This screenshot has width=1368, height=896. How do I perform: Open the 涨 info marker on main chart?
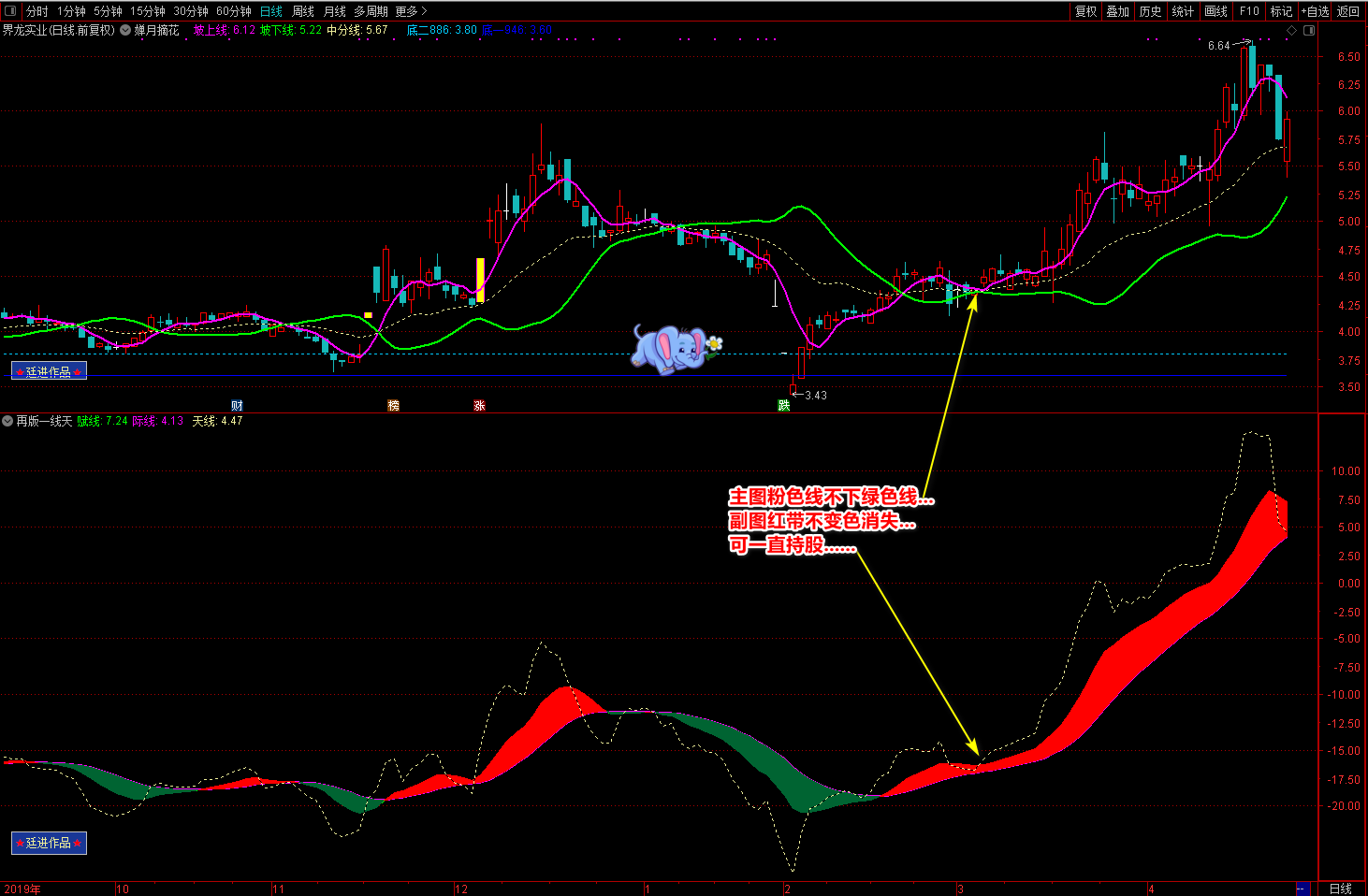[479, 405]
